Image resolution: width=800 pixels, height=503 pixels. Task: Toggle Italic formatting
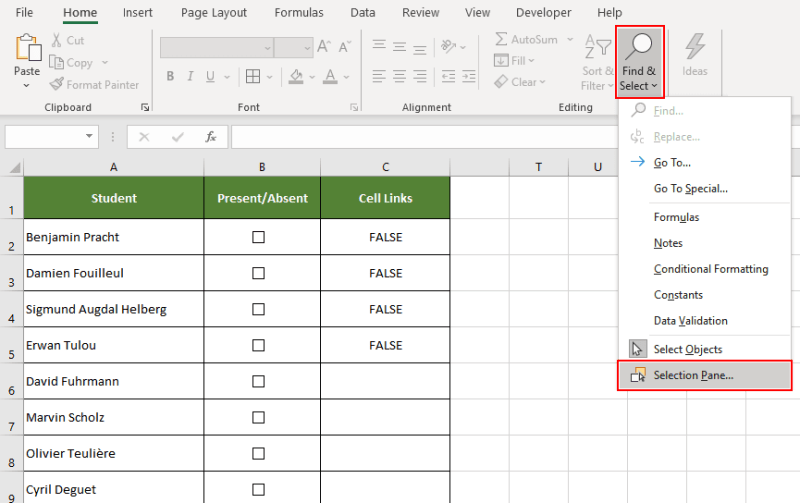[x=190, y=77]
